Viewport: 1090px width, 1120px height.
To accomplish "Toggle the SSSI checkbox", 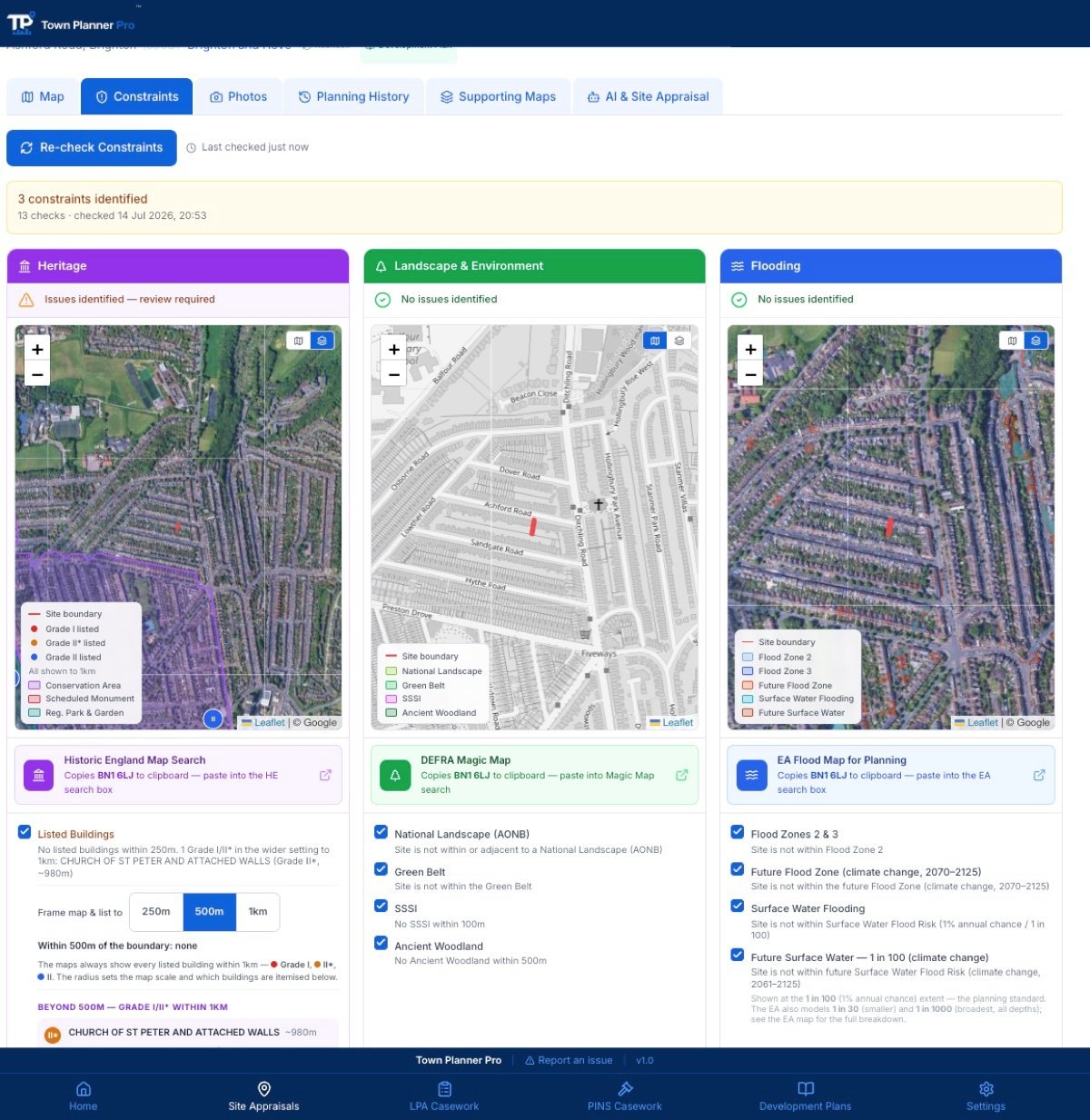I will 381,906.
